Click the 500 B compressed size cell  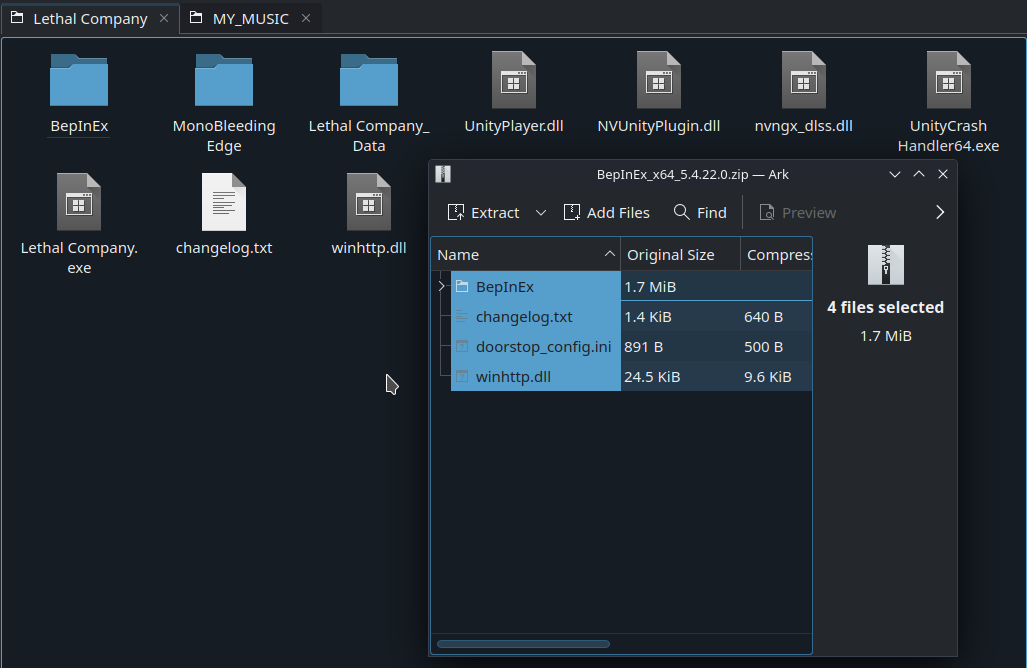[x=764, y=347]
